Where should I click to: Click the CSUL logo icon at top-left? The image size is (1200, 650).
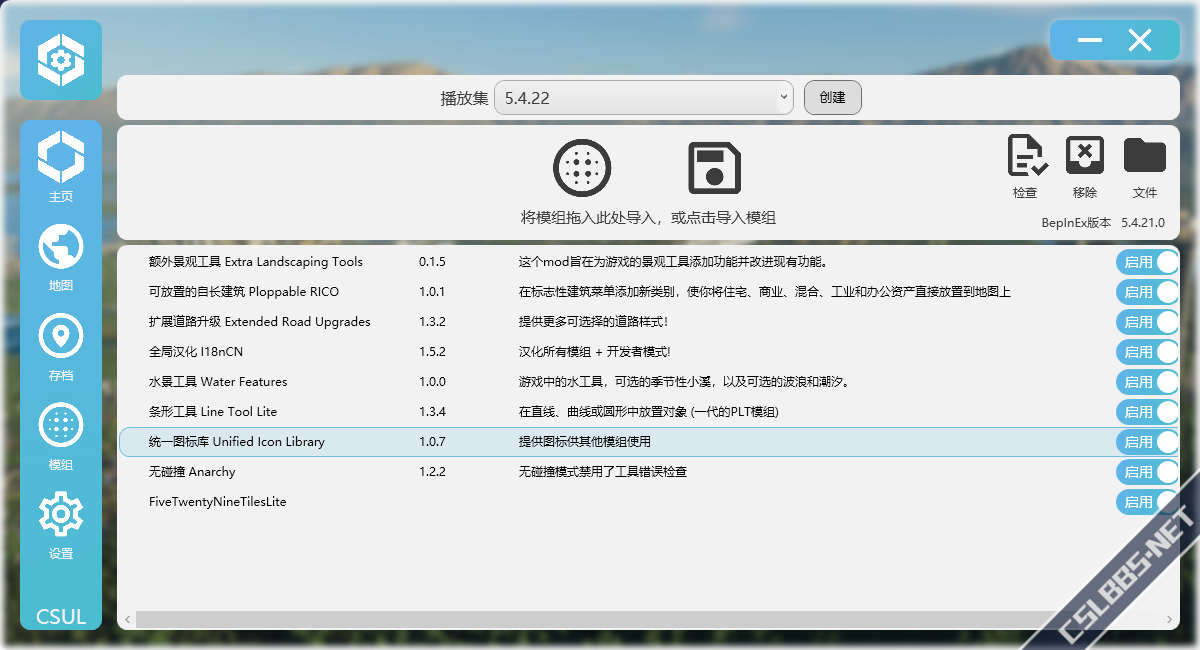pyautogui.click(x=61, y=60)
